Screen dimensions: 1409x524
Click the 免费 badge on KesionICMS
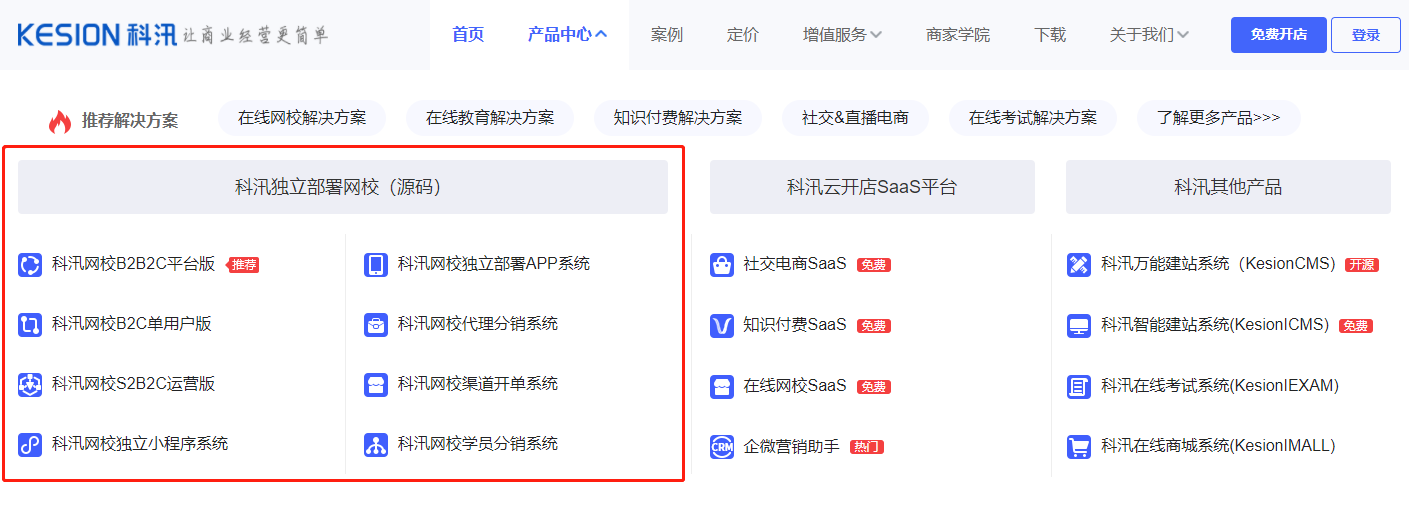1356,326
